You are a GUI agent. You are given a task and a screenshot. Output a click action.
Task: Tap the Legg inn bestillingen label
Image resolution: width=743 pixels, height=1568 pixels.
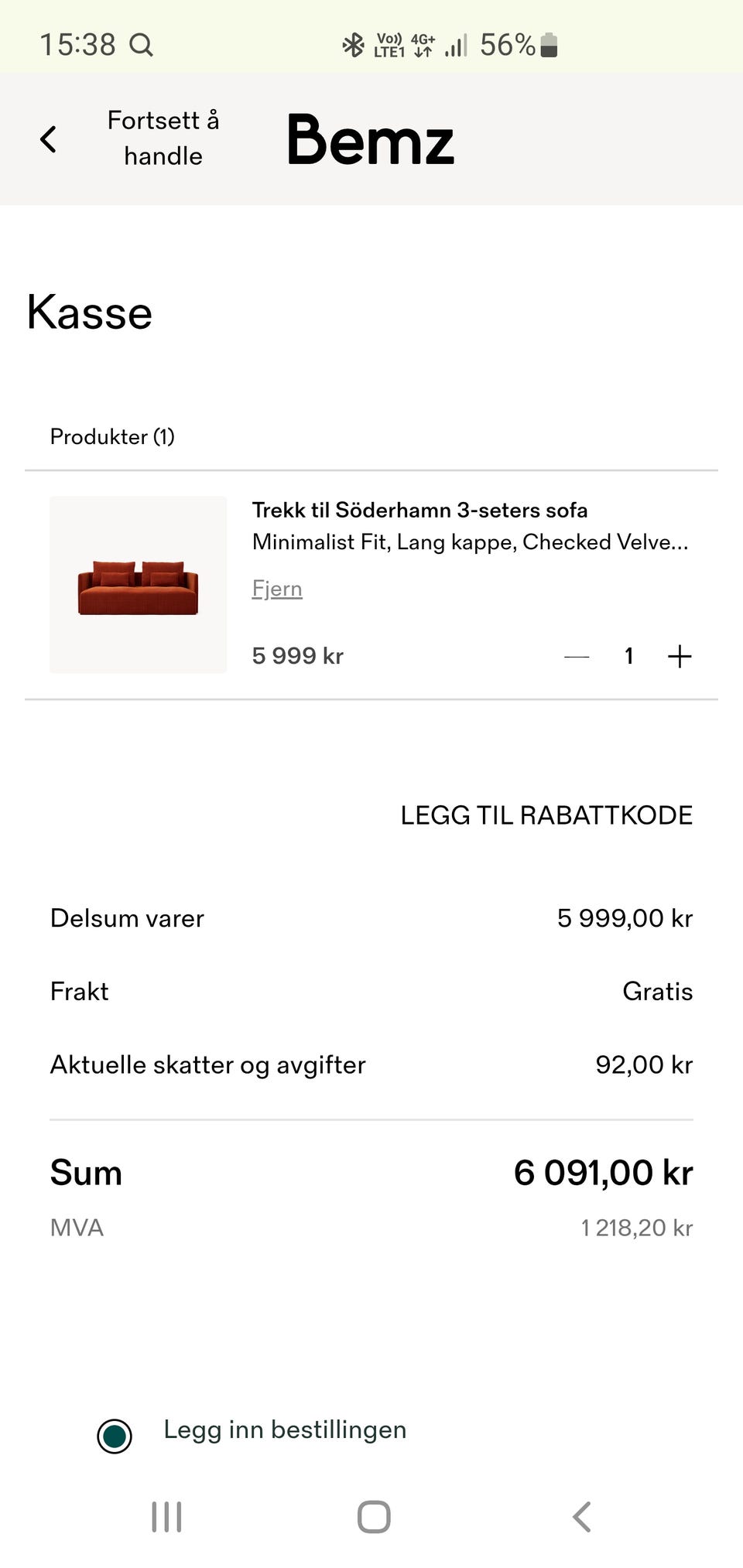pyautogui.click(x=285, y=1430)
